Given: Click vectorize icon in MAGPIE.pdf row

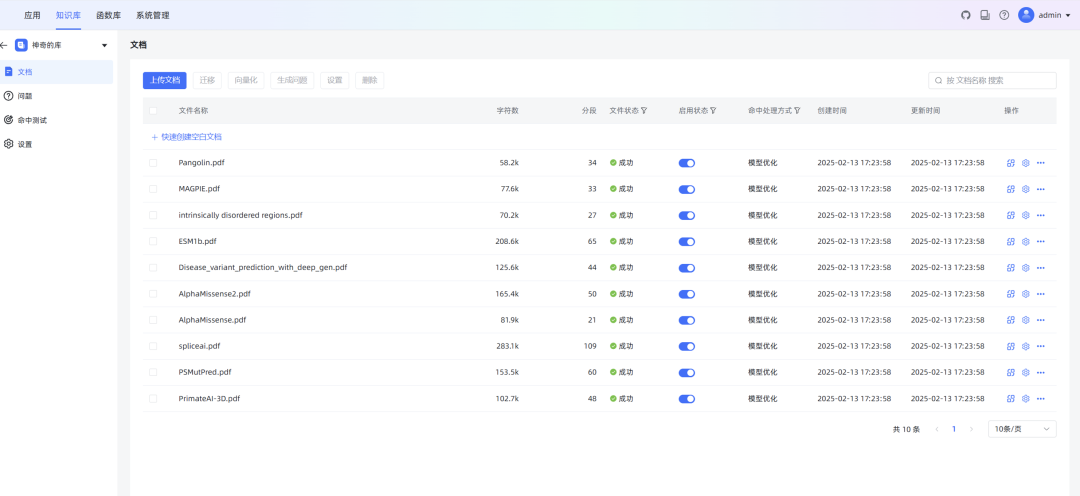Looking at the screenshot, I should coord(1011,189).
